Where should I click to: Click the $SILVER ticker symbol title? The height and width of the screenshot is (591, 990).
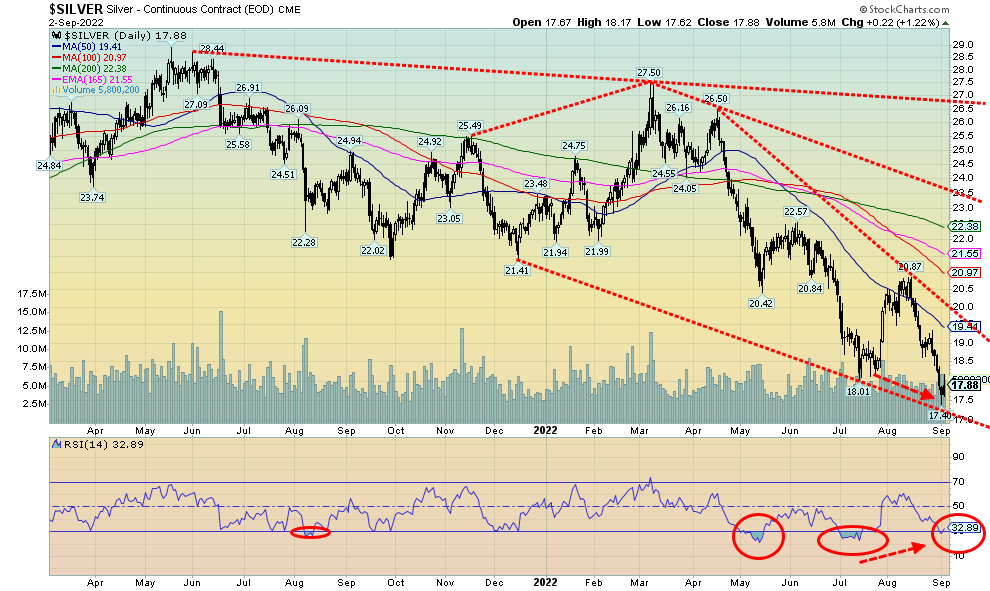tap(75, 10)
